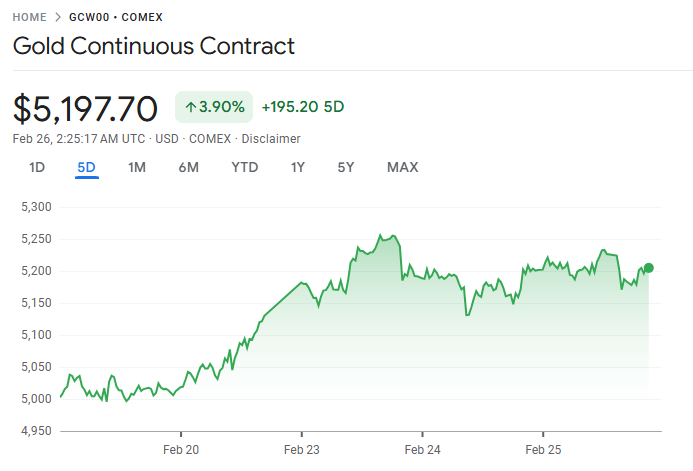The width and height of the screenshot is (693, 471).
Task: Switch to the 5Y range tab
Action: [346, 167]
